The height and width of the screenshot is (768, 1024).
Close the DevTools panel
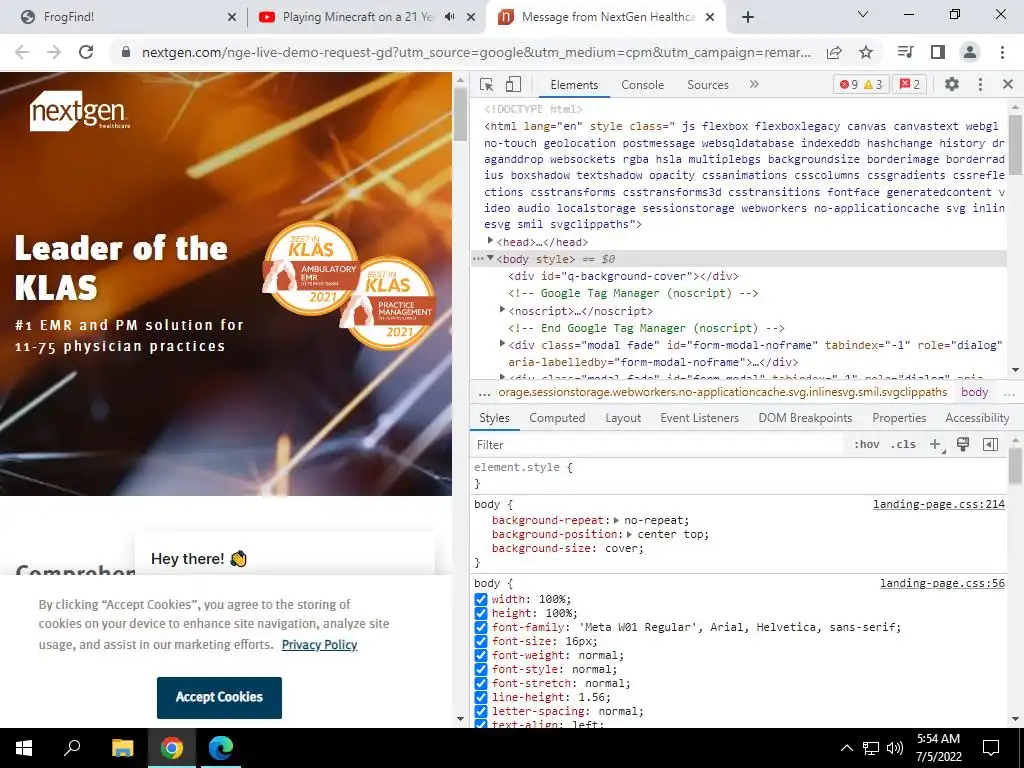coord(1008,84)
